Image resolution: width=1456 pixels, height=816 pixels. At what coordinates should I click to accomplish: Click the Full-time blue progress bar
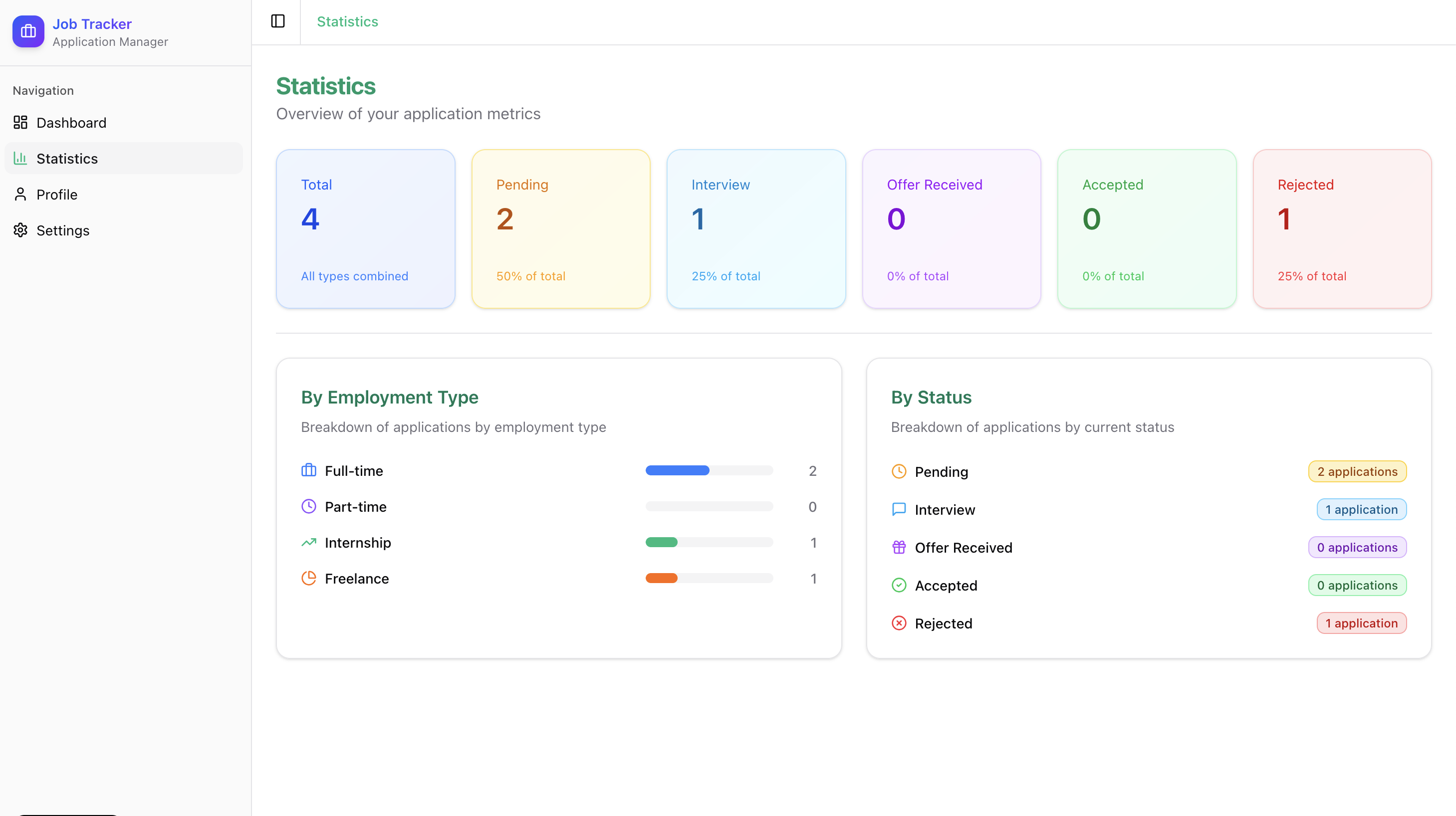[677, 471]
